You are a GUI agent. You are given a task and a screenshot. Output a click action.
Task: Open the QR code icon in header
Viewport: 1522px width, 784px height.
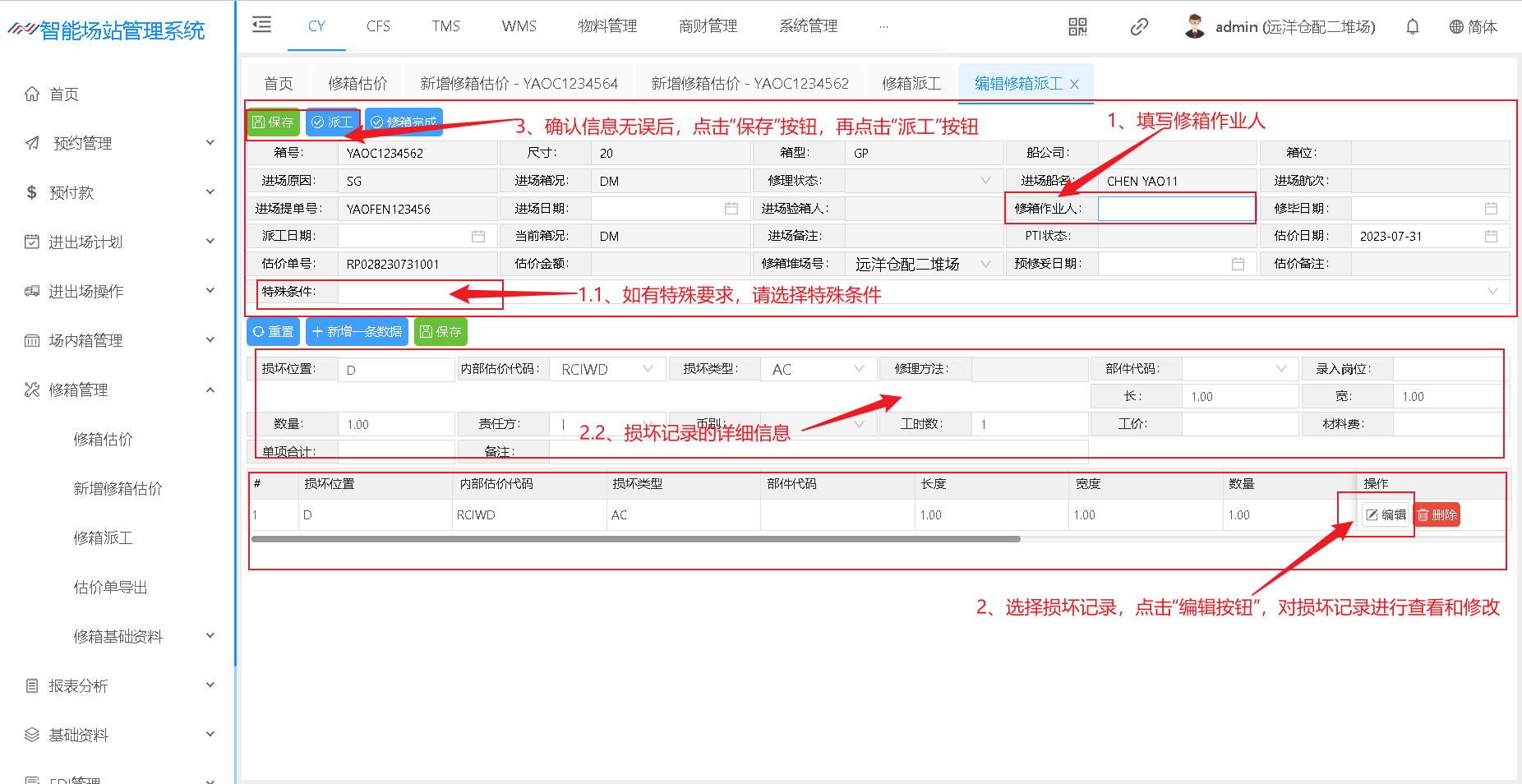[1077, 27]
